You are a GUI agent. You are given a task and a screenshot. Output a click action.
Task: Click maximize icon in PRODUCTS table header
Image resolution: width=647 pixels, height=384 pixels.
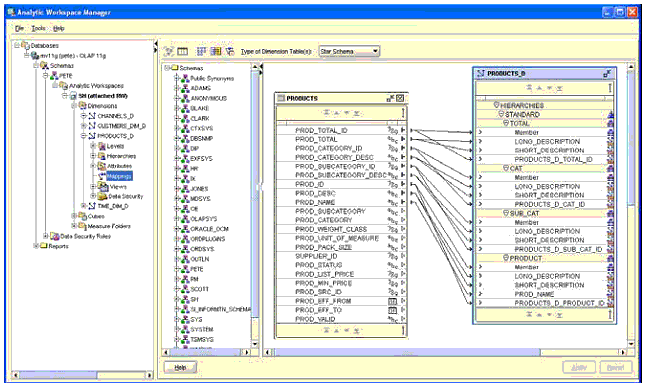(400, 98)
